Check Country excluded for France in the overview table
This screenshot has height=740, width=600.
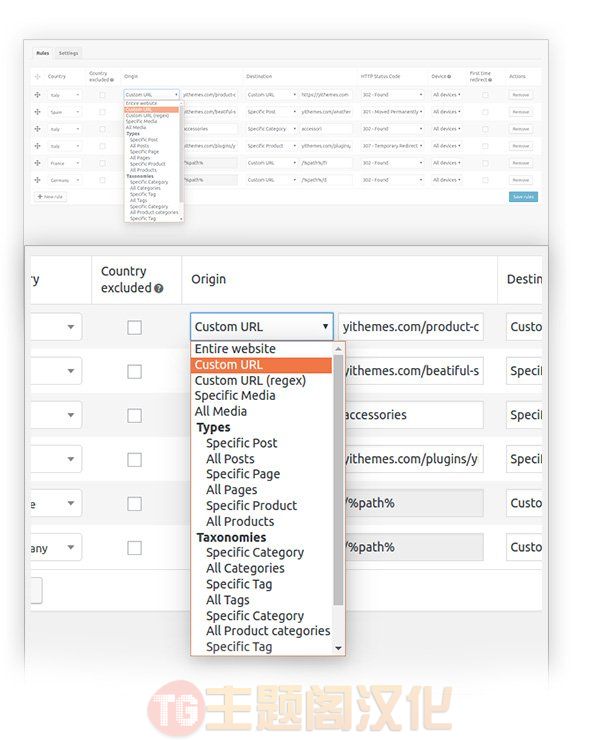[102, 163]
